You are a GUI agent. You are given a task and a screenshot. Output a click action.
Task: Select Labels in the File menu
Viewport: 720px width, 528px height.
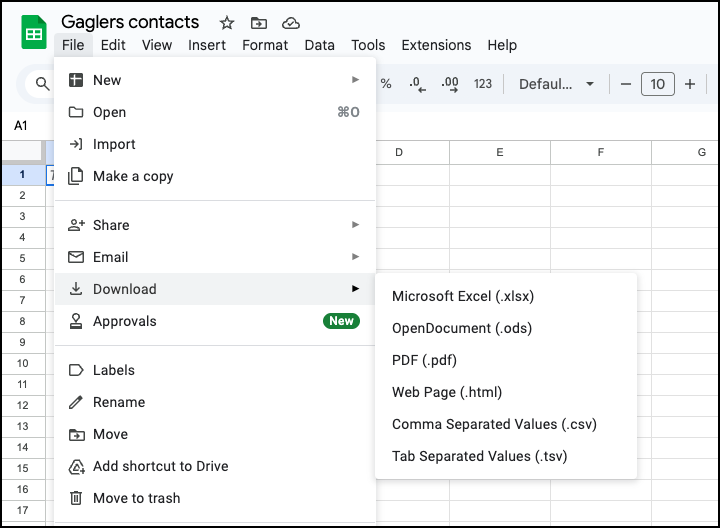pyautogui.click(x=215, y=370)
